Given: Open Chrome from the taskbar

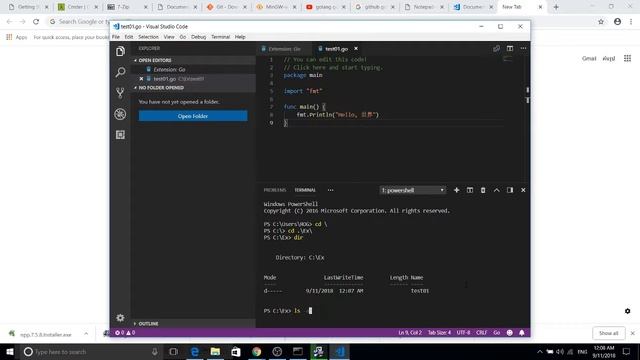Looking at the screenshot, I should click(x=256, y=351).
